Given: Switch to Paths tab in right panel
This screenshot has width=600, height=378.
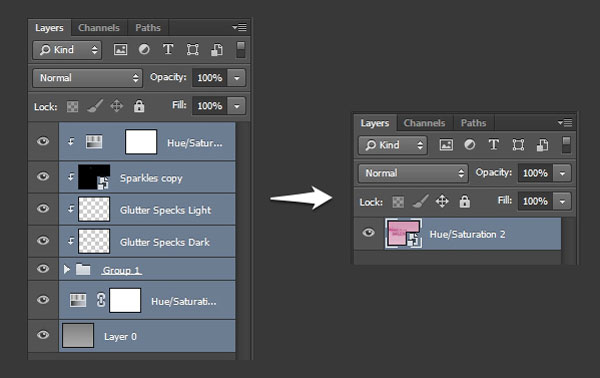Looking at the screenshot, I should tap(473, 123).
